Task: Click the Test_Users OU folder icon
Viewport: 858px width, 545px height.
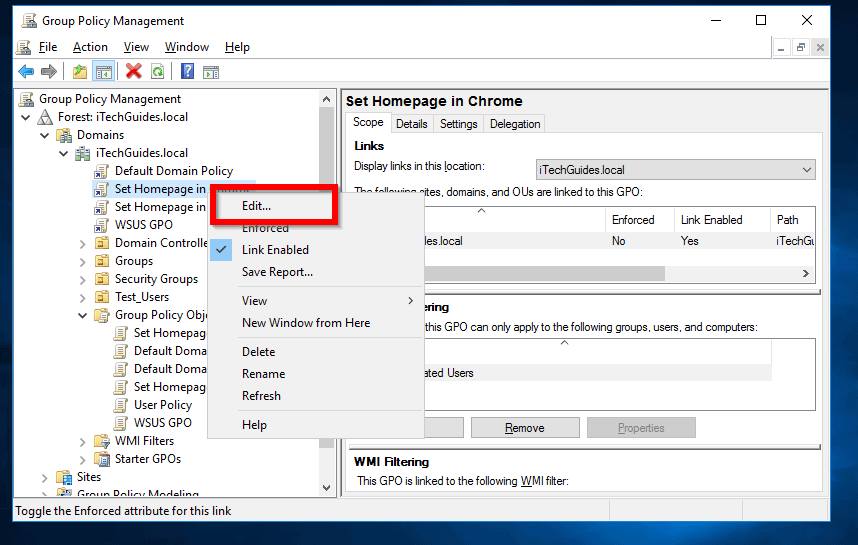Action: pos(102,297)
